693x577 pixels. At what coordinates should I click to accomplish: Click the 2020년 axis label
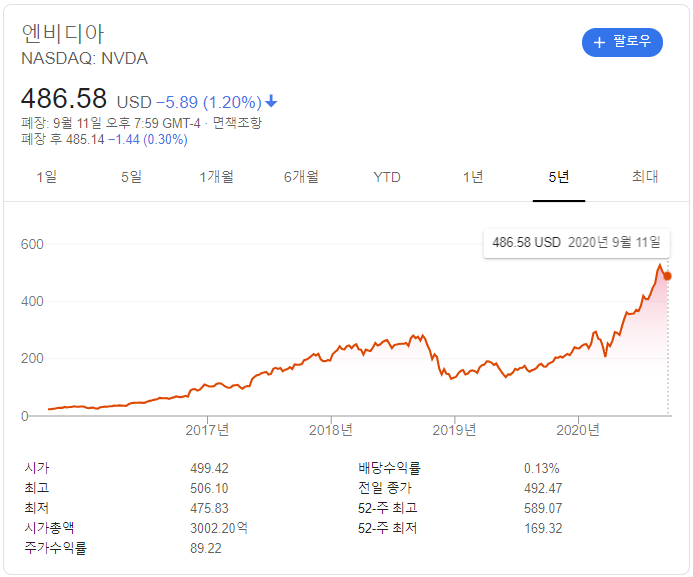(578, 430)
